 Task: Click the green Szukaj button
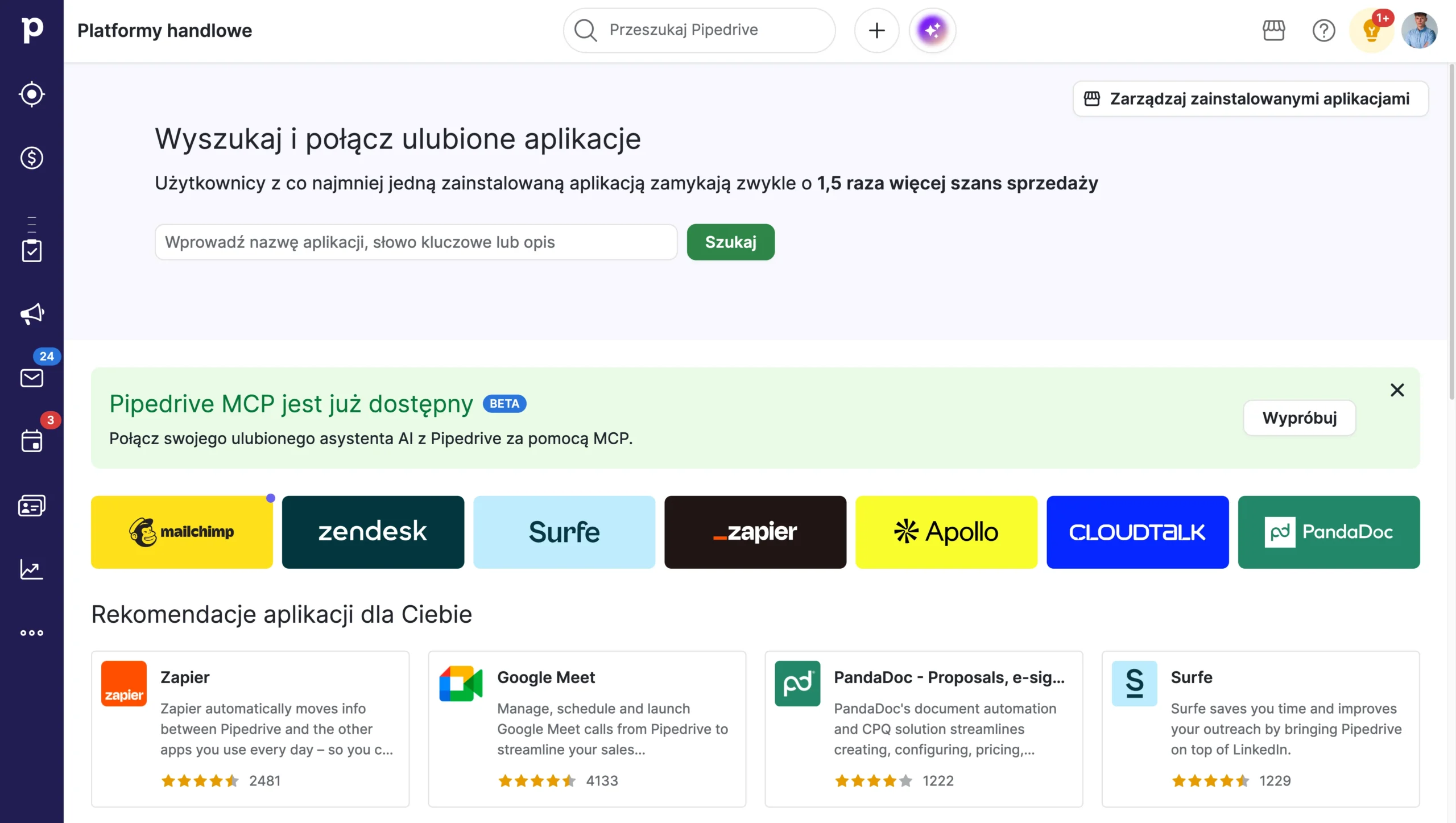tap(730, 242)
